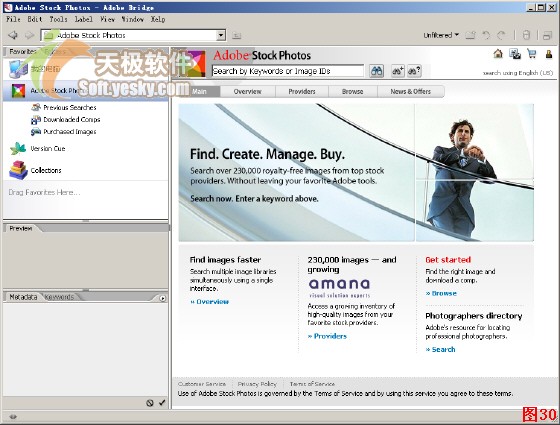Screen dimensions: 560x425
Task: Select Adobe Stock Photos in Favorites
Action: pos(85,91)
